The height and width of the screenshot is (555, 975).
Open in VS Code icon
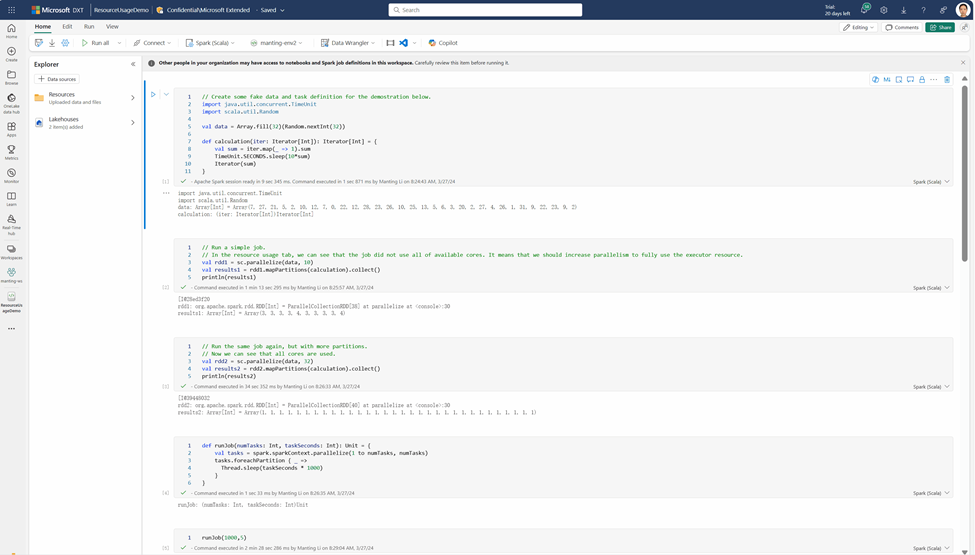(x=403, y=43)
